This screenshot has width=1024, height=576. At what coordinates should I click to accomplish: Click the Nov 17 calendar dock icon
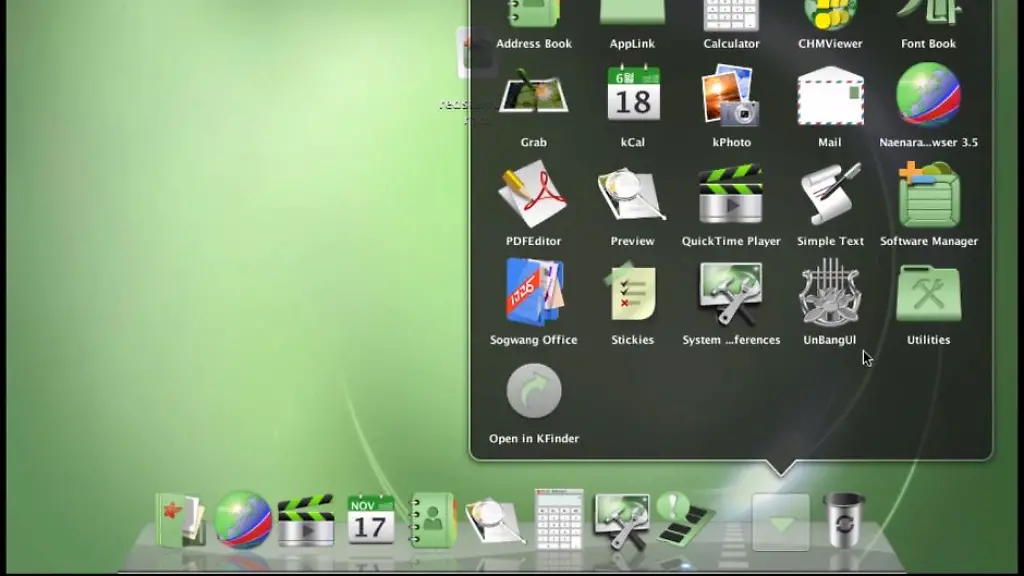pos(371,519)
